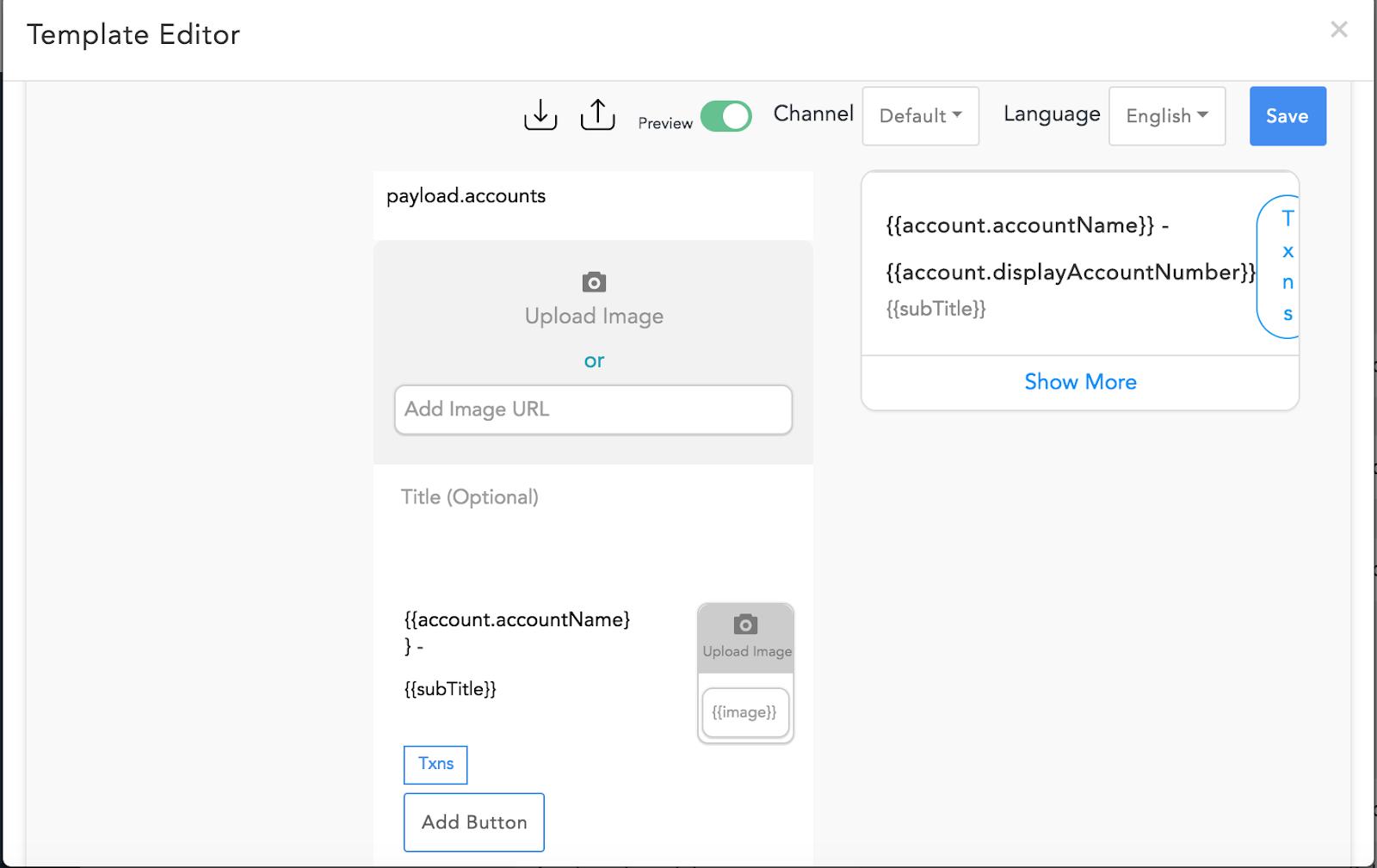Click the {{subTitle}} text in editor

(450, 689)
